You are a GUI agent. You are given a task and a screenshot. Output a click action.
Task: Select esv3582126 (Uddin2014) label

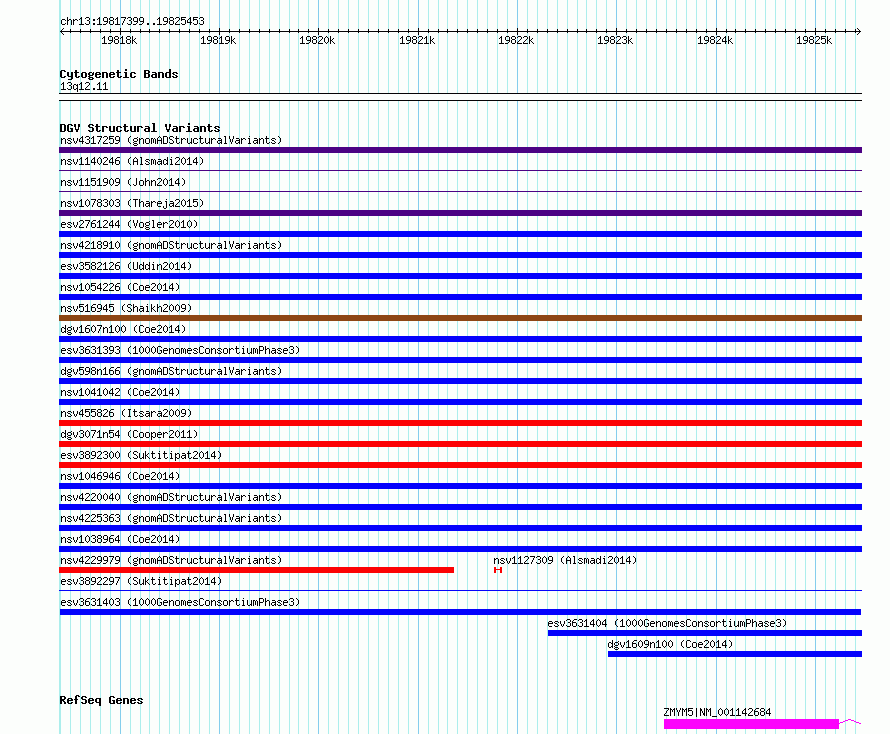126,266
